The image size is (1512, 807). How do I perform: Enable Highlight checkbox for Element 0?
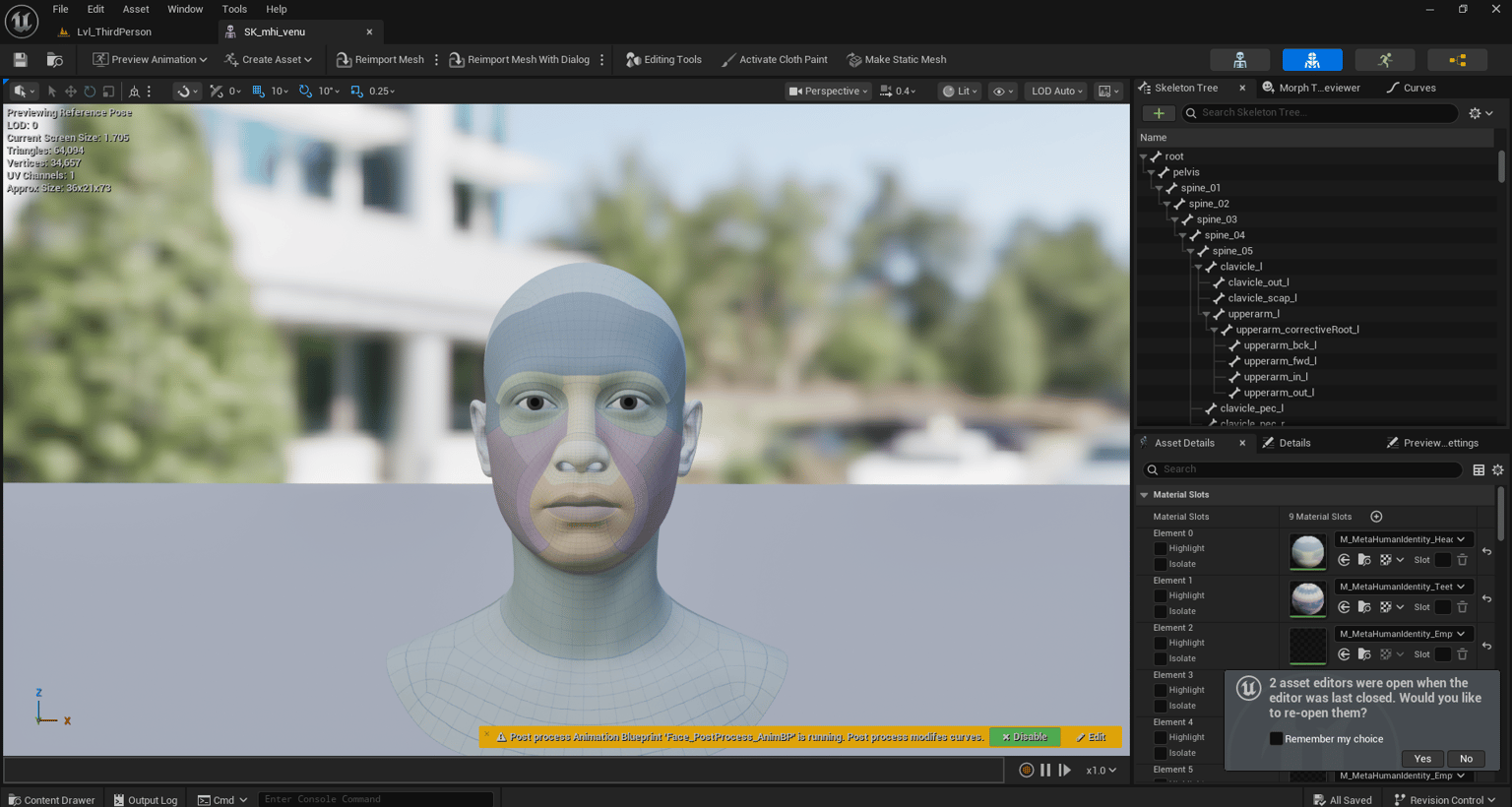(1161, 548)
